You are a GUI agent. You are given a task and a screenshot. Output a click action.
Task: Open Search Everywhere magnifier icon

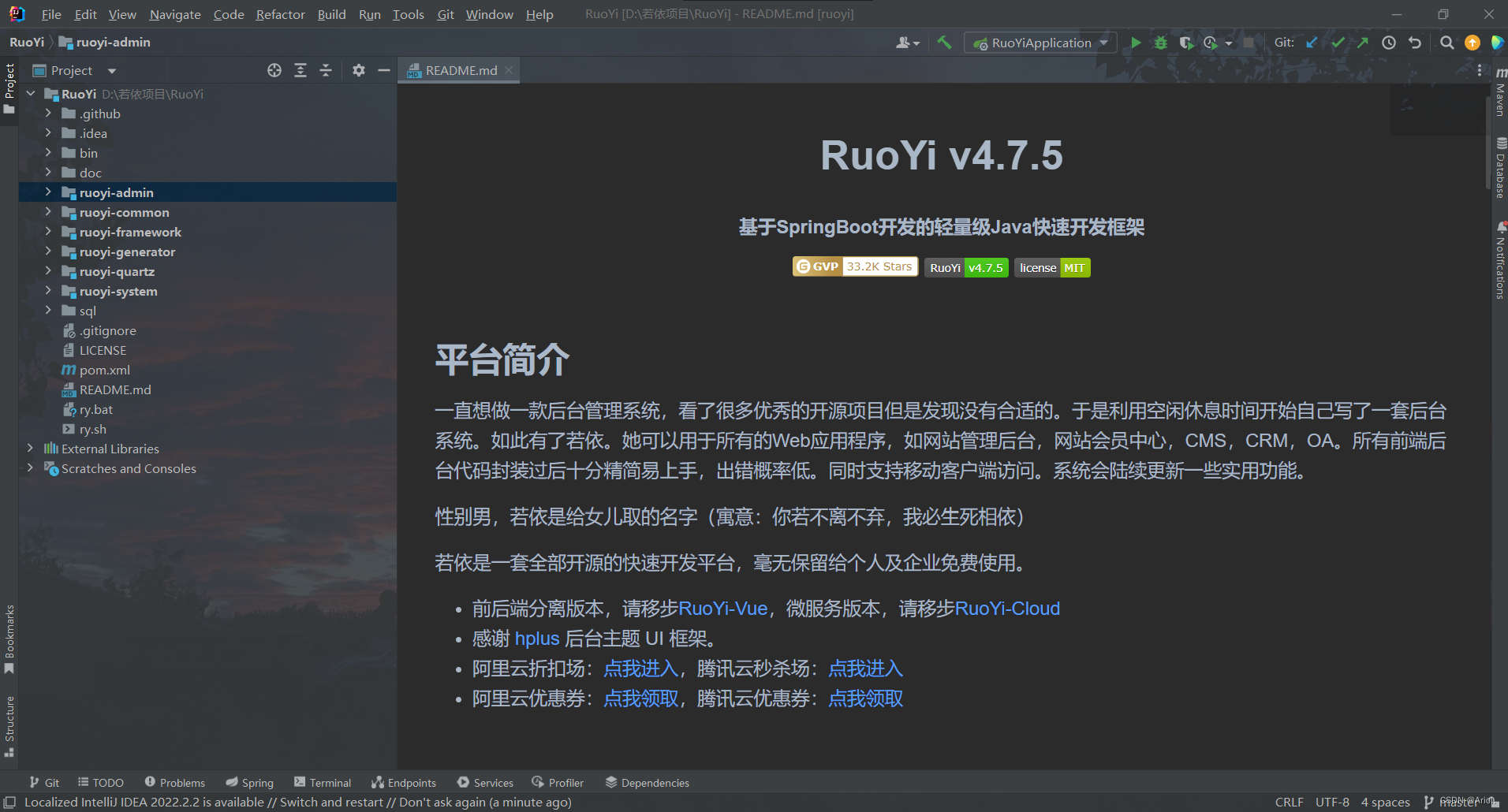click(1446, 43)
